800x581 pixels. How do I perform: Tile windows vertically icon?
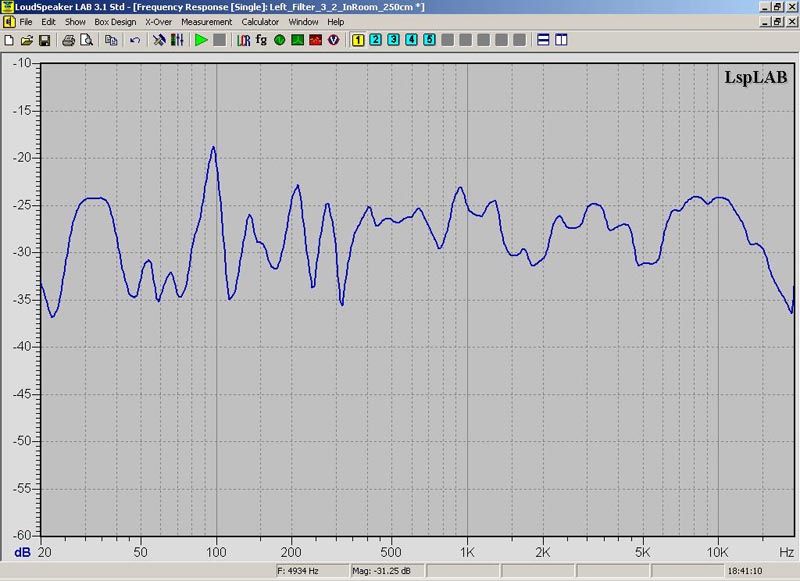(561, 40)
